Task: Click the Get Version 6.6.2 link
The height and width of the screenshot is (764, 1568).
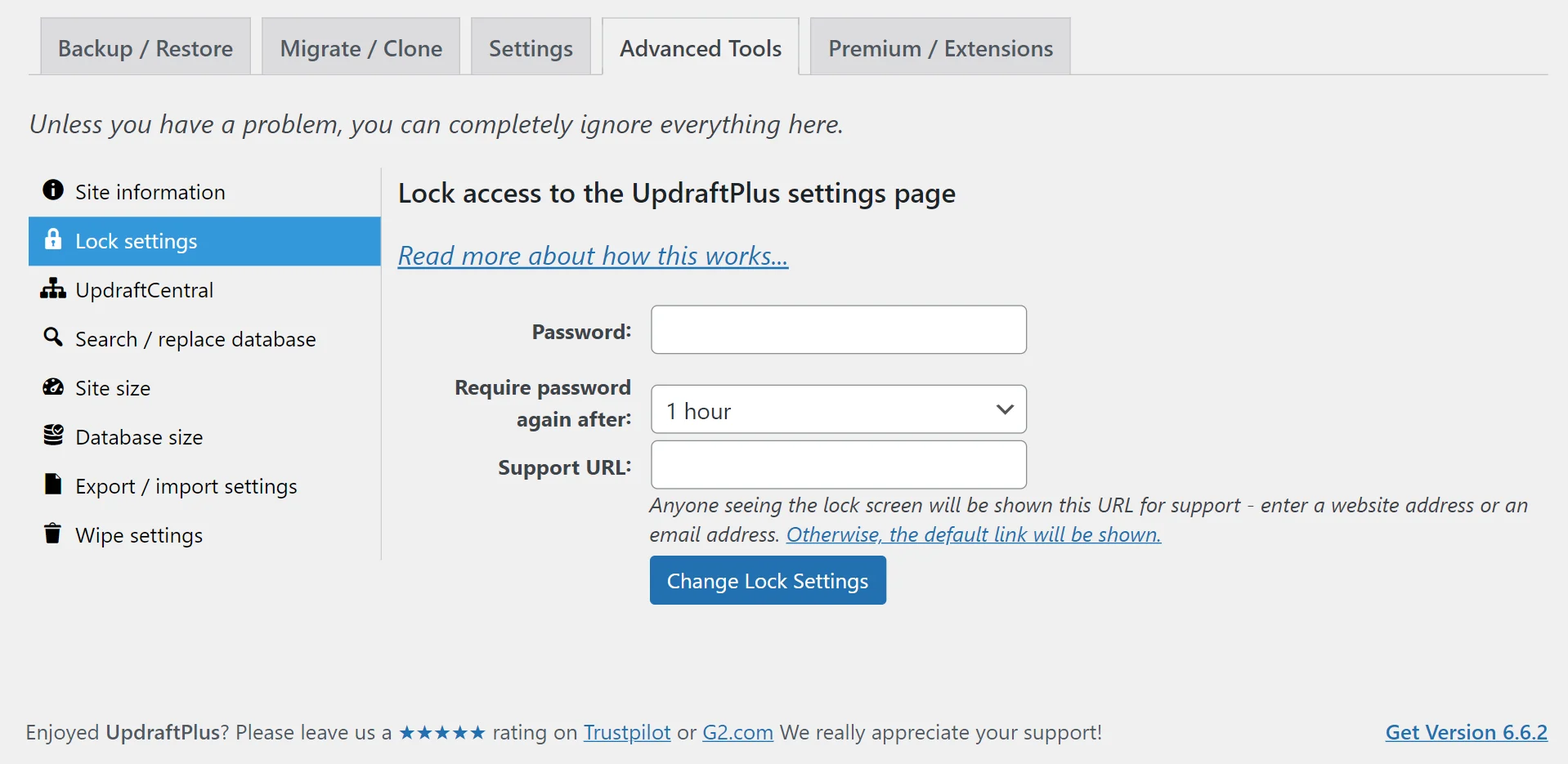Action: [1466, 732]
